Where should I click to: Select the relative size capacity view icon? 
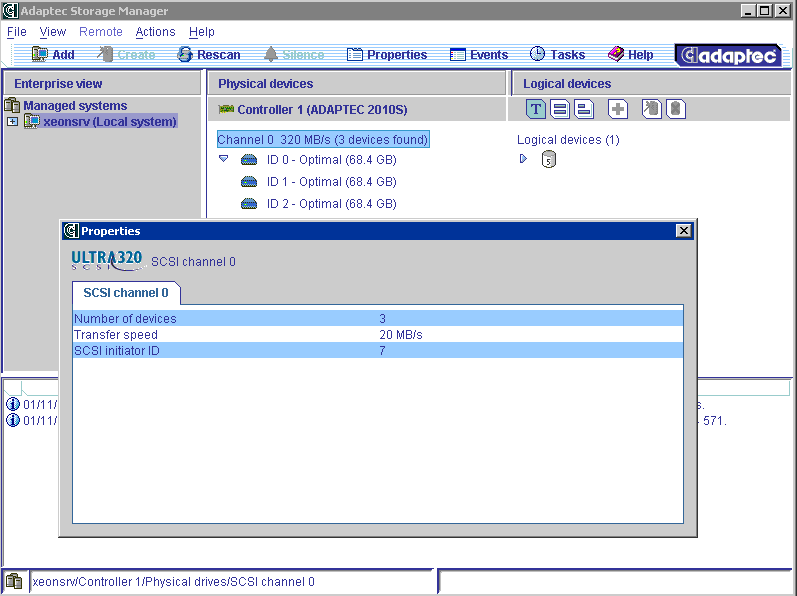click(584, 109)
